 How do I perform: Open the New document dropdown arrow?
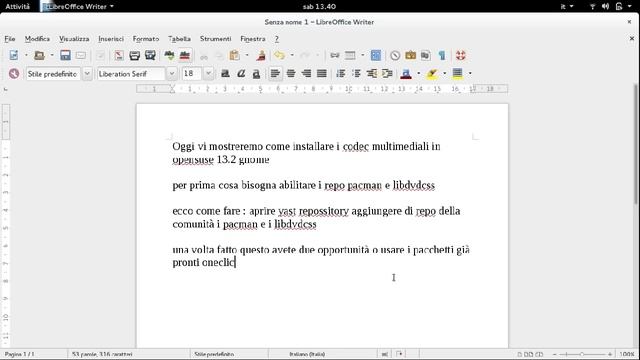pos(26,55)
